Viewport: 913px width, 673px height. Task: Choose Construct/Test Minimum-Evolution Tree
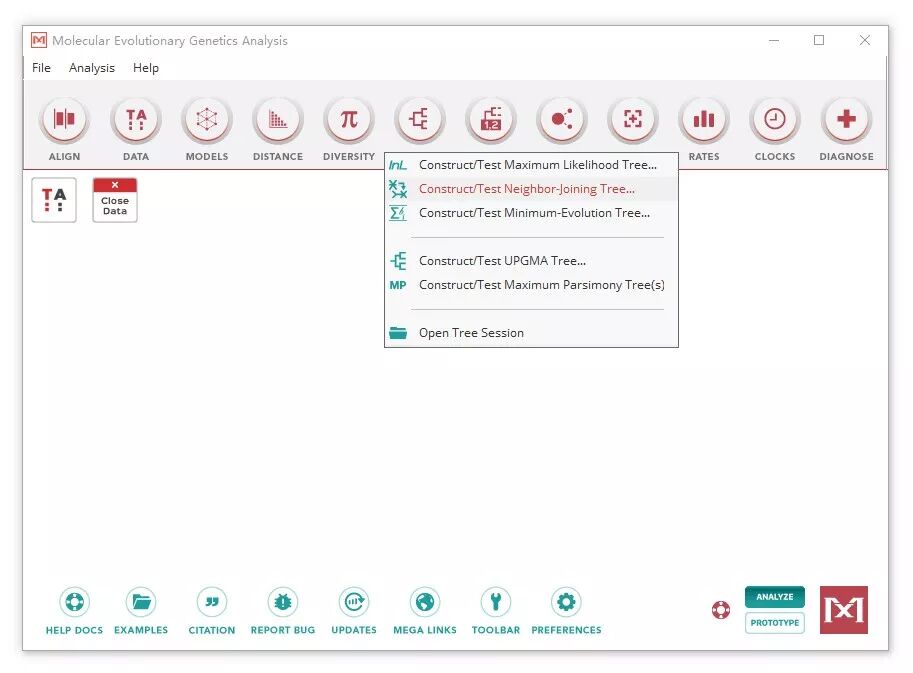(x=531, y=213)
